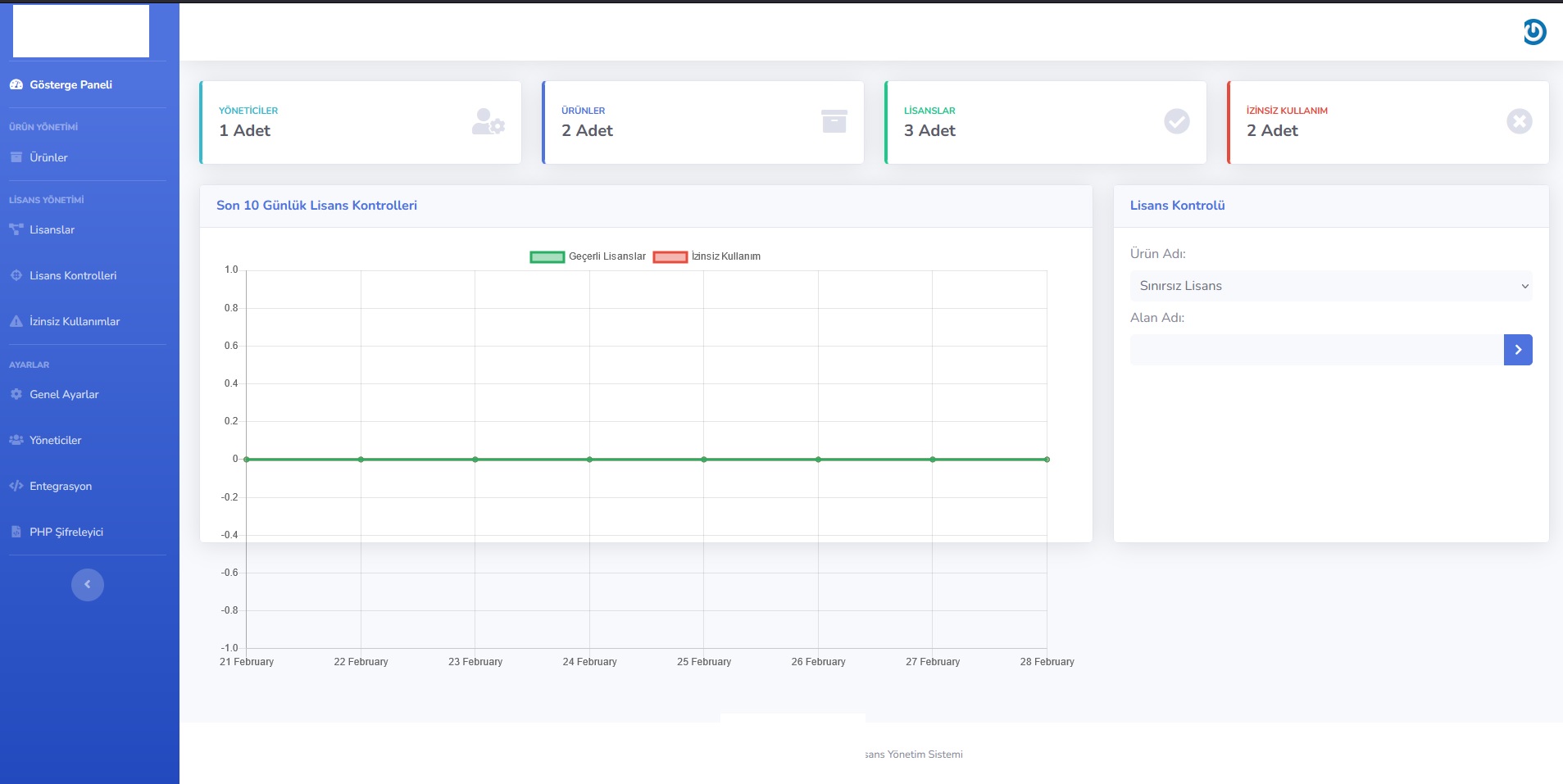The height and width of the screenshot is (784, 1563).
Task: Toggle İzinsiz Kullanım legend series
Action: [707, 256]
